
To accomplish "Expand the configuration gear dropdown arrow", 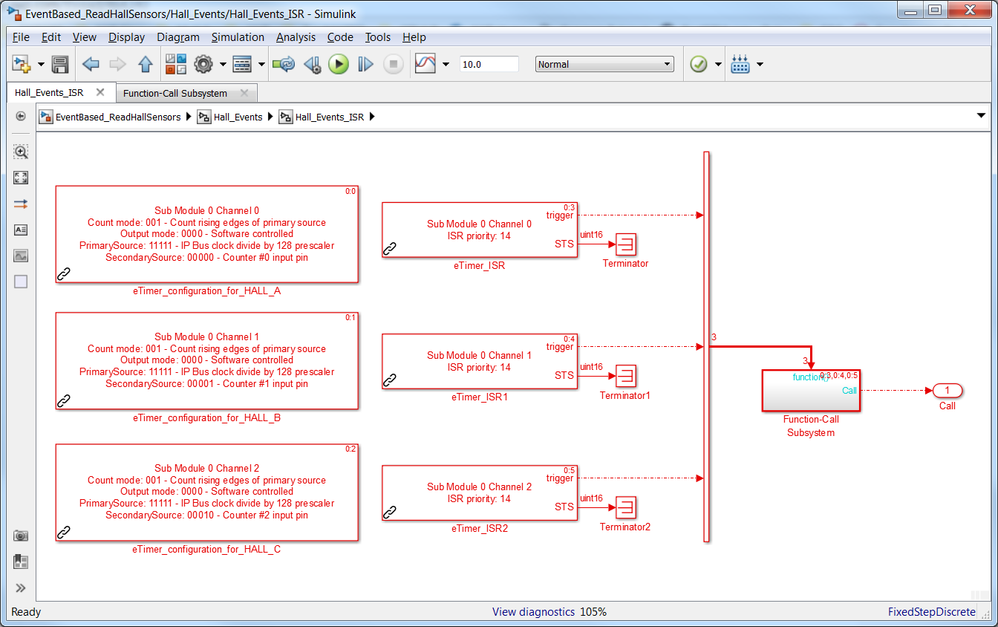I will point(223,64).
